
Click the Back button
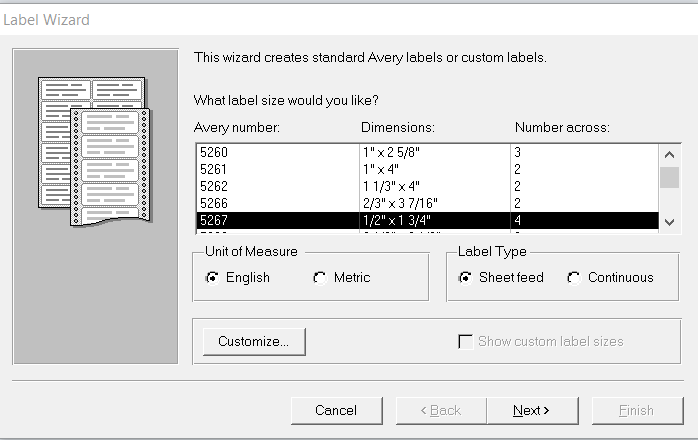pyautogui.click(x=441, y=410)
